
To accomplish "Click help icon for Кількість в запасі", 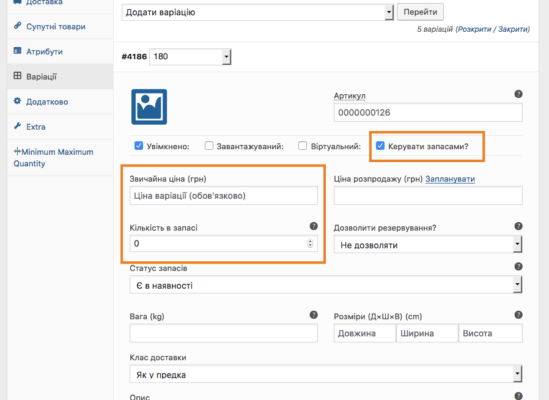I will coord(314,226).
